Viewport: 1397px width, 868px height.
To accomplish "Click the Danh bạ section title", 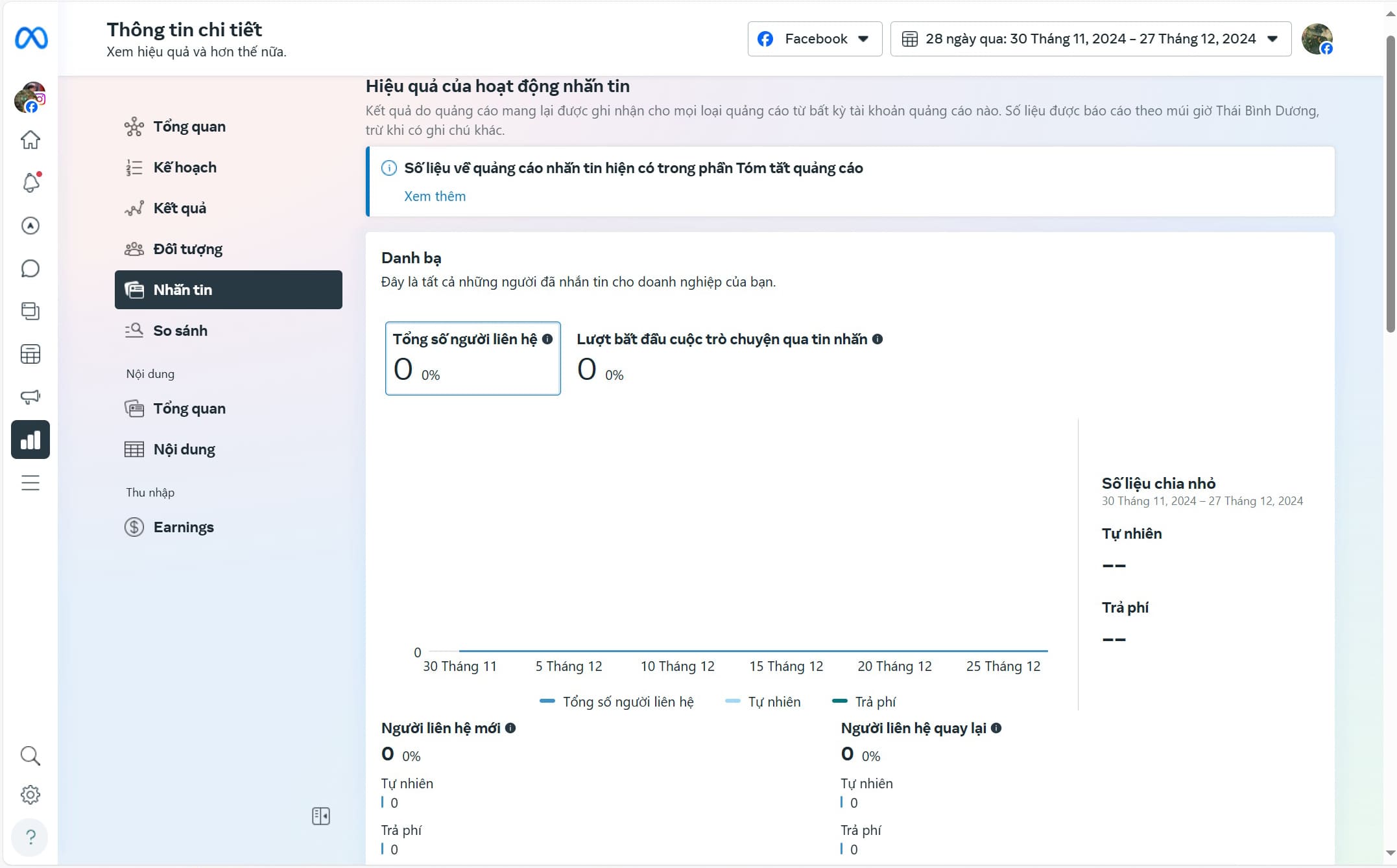I will tap(411, 258).
